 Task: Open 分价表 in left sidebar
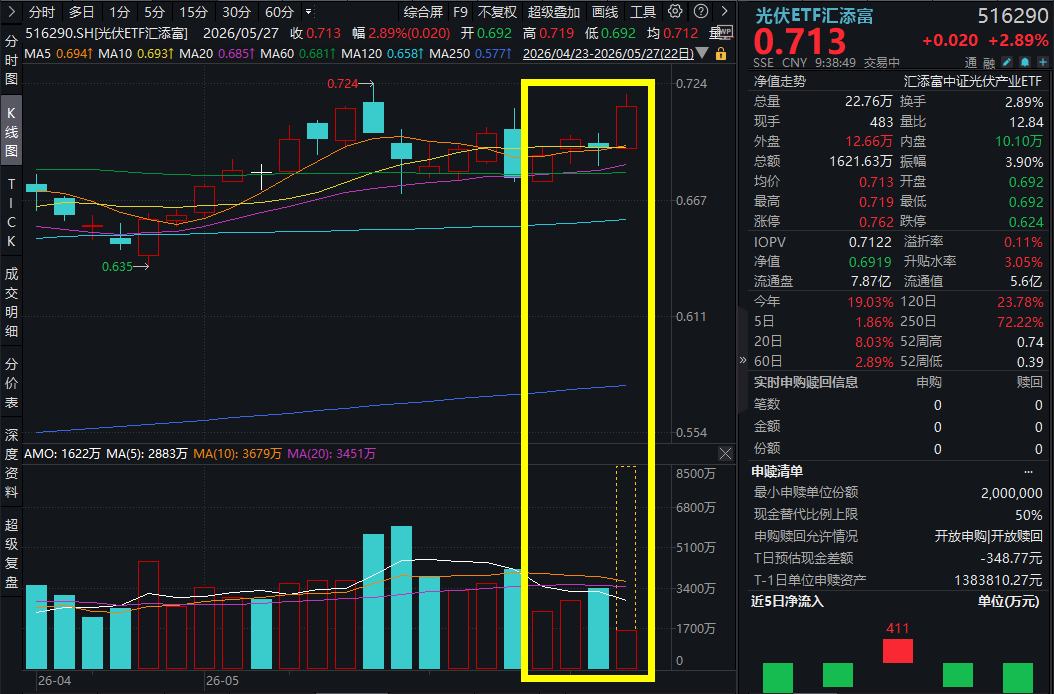point(11,383)
